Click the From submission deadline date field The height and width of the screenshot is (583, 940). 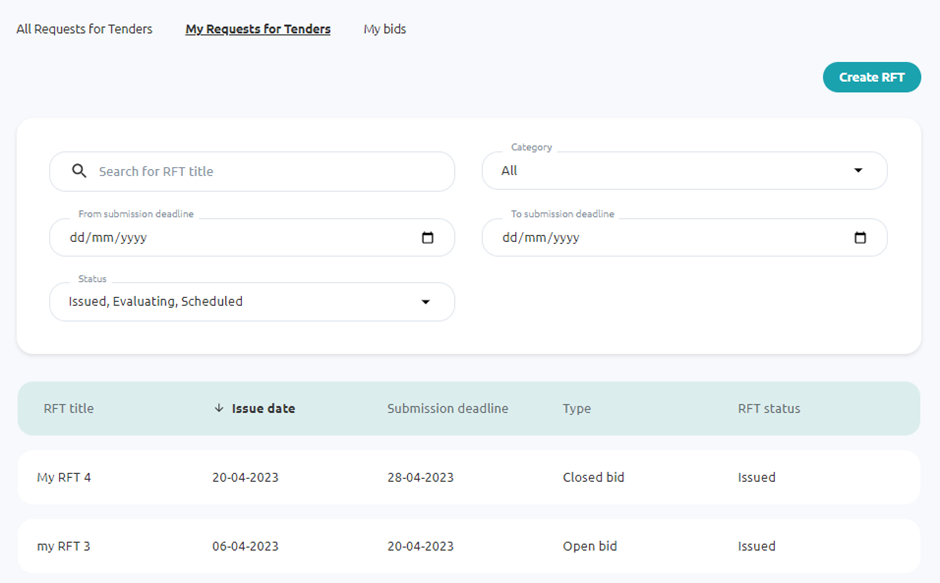coord(230,238)
